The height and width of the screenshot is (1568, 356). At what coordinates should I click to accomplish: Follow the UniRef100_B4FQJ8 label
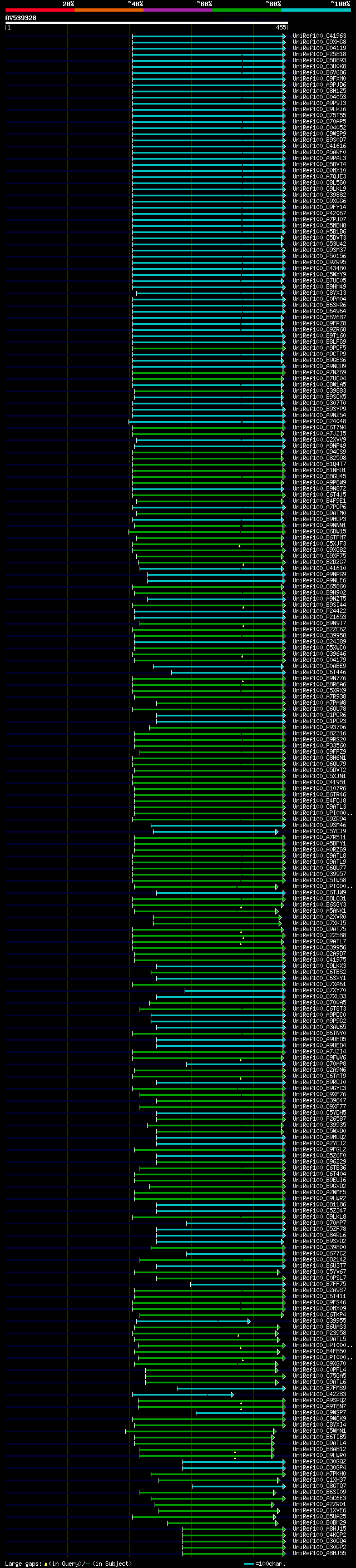click(319, 800)
